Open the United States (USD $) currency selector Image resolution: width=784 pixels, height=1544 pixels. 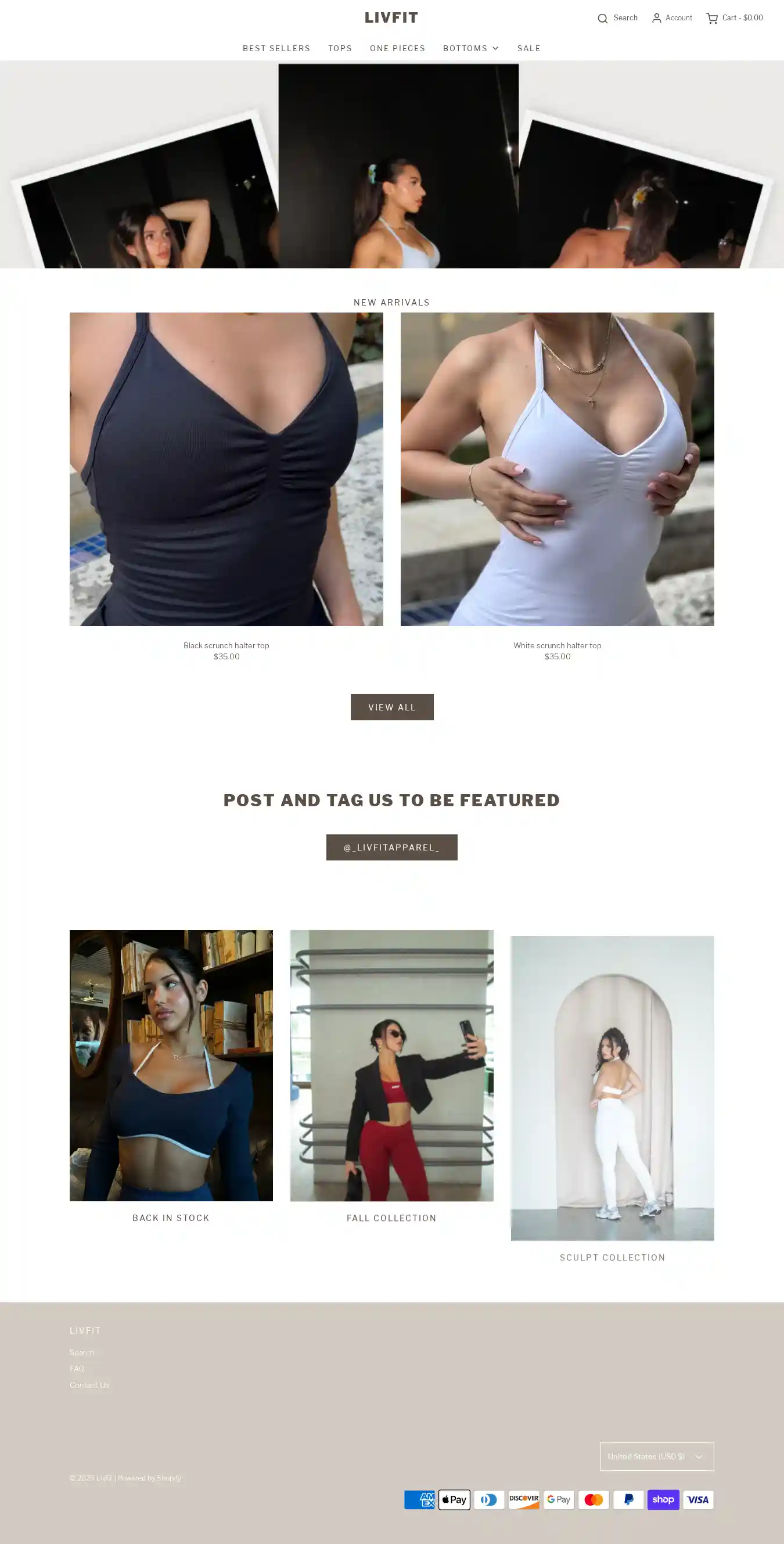656,1456
